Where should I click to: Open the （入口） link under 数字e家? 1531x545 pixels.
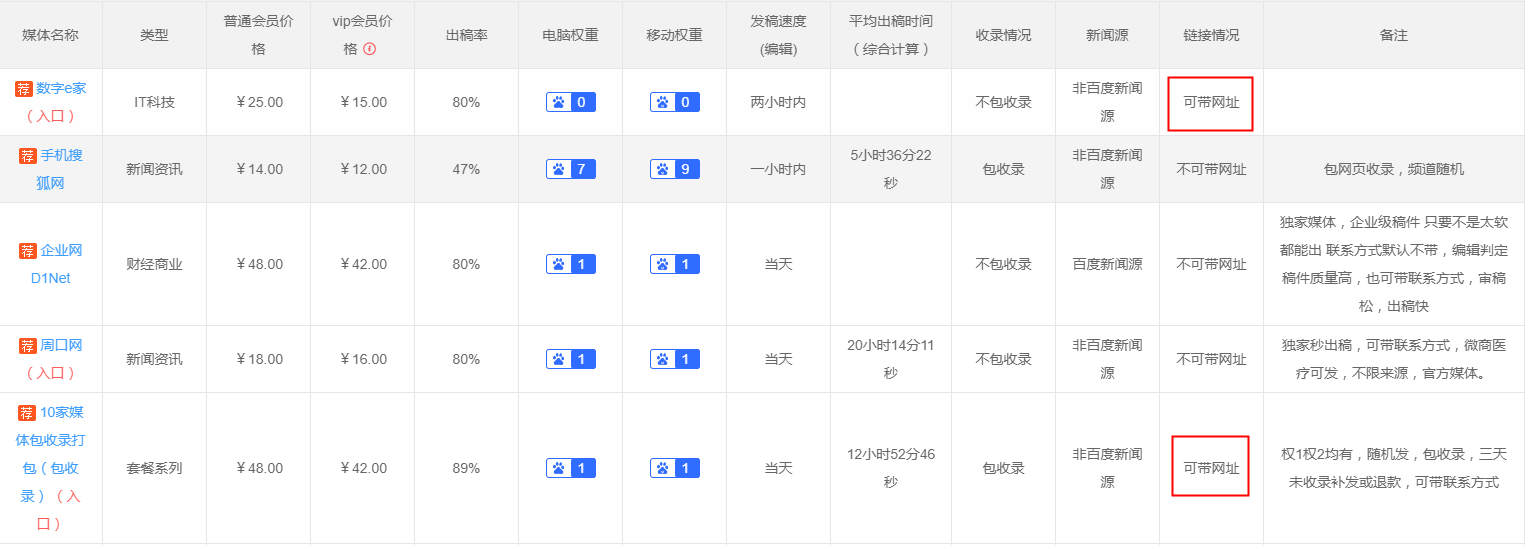click(51, 116)
